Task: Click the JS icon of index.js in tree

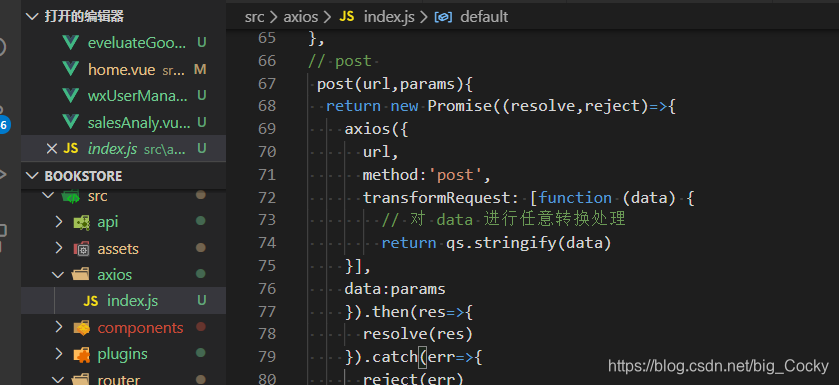Action: (x=90, y=302)
